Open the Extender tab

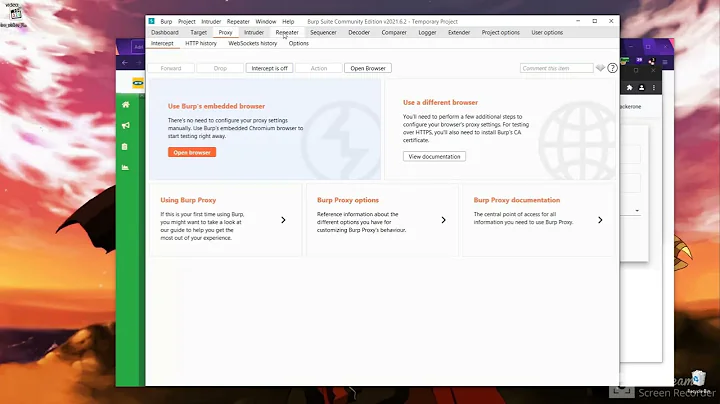(459, 33)
